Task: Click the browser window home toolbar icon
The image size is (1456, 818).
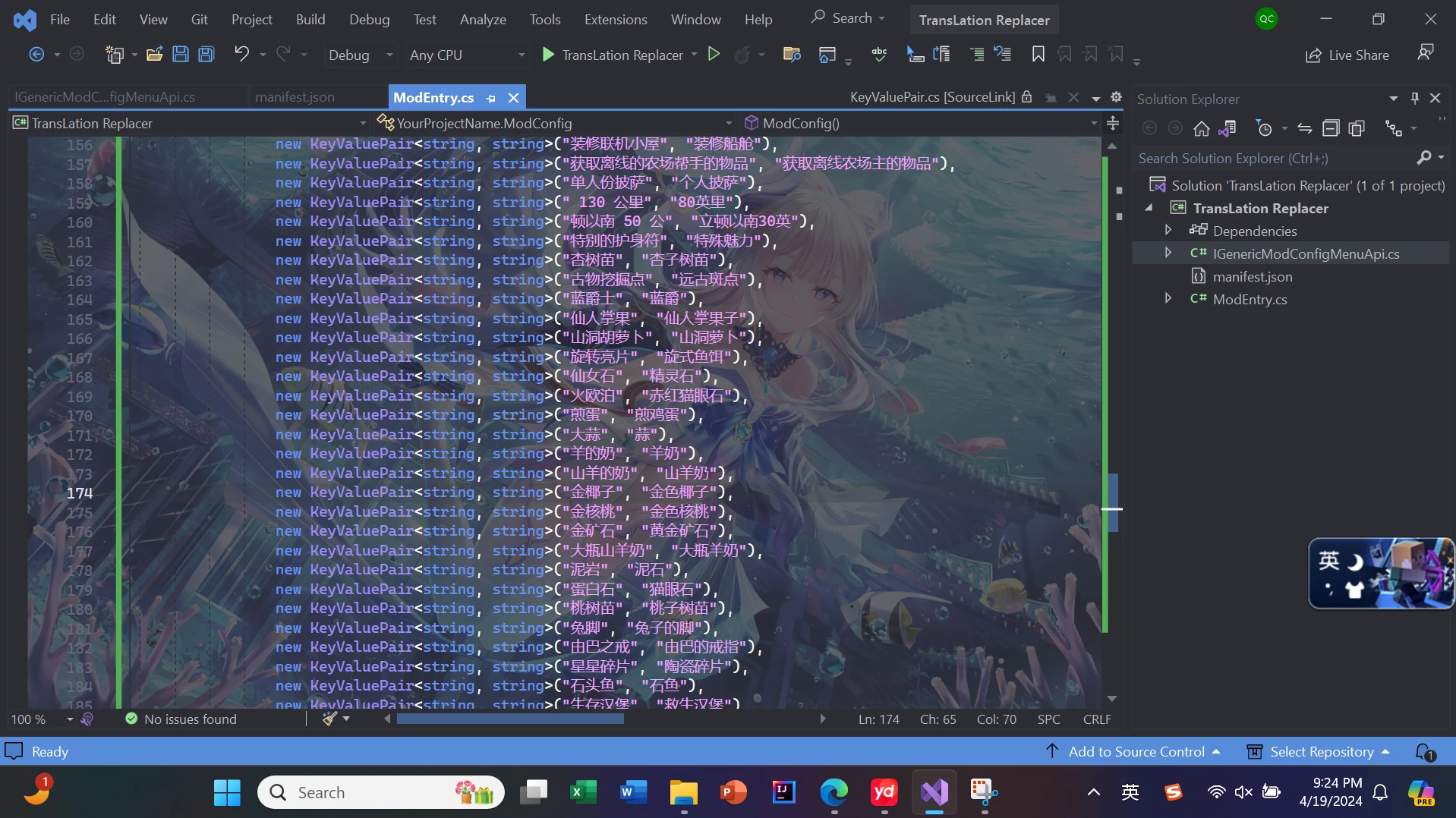Action: pos(827,55)
